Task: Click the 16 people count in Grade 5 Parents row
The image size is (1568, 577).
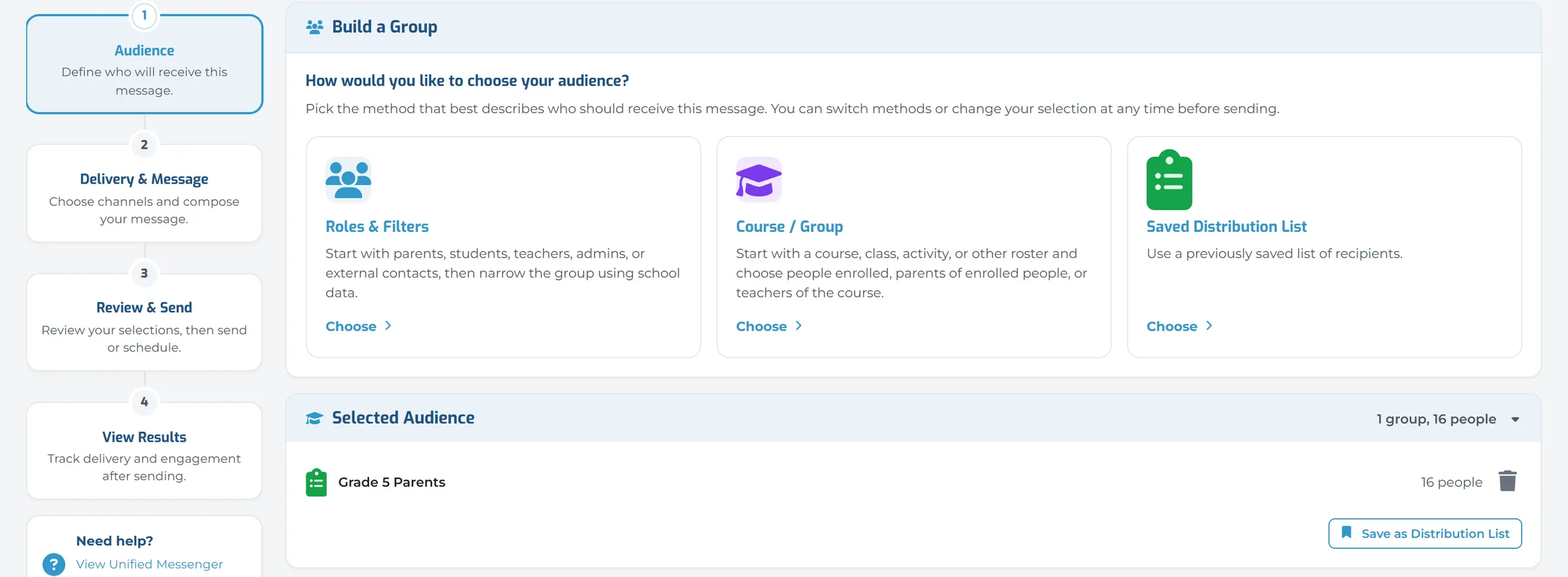Action: (1451, 482)
